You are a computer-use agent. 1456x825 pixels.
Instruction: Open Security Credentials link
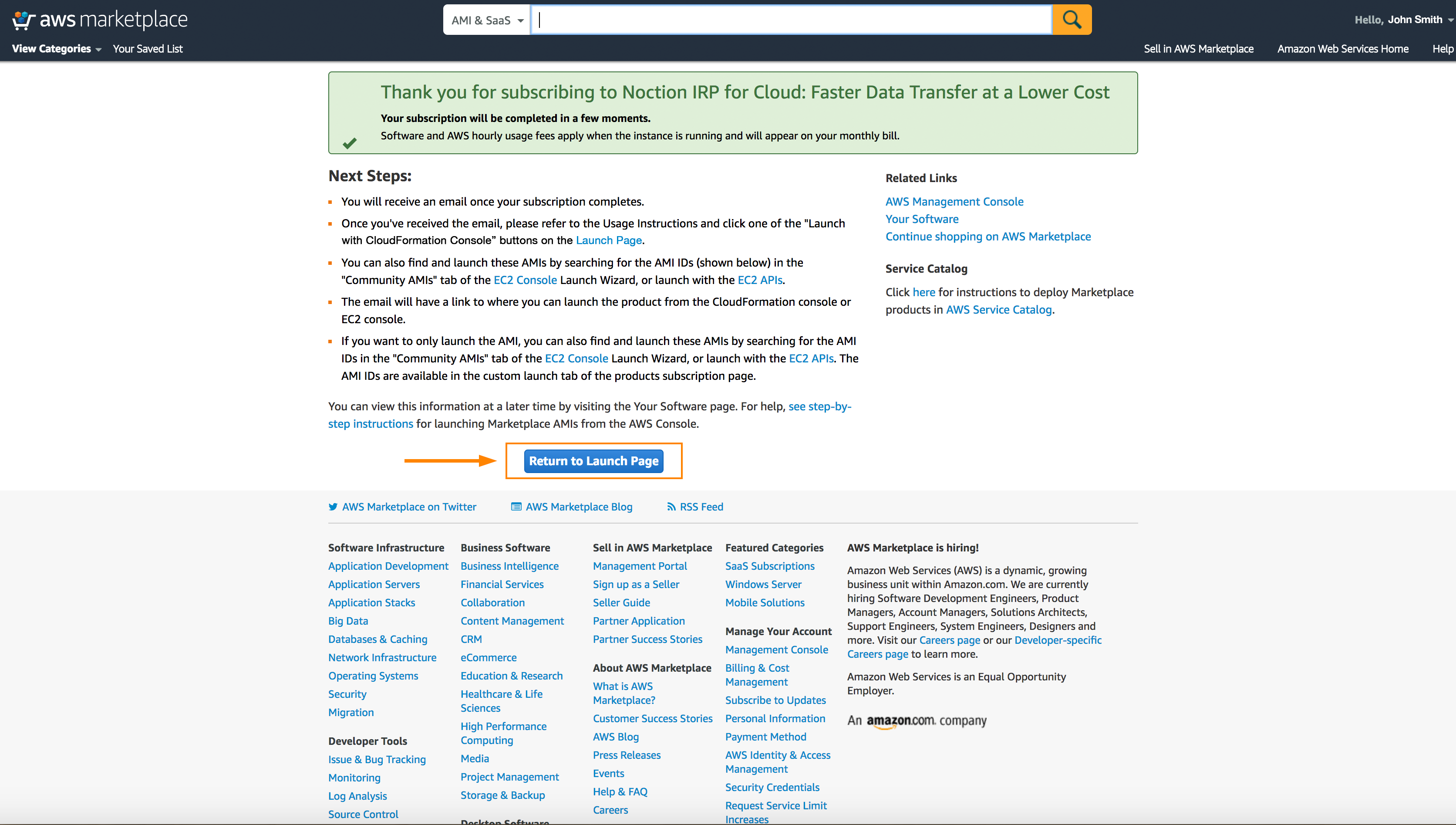point(772,788)
